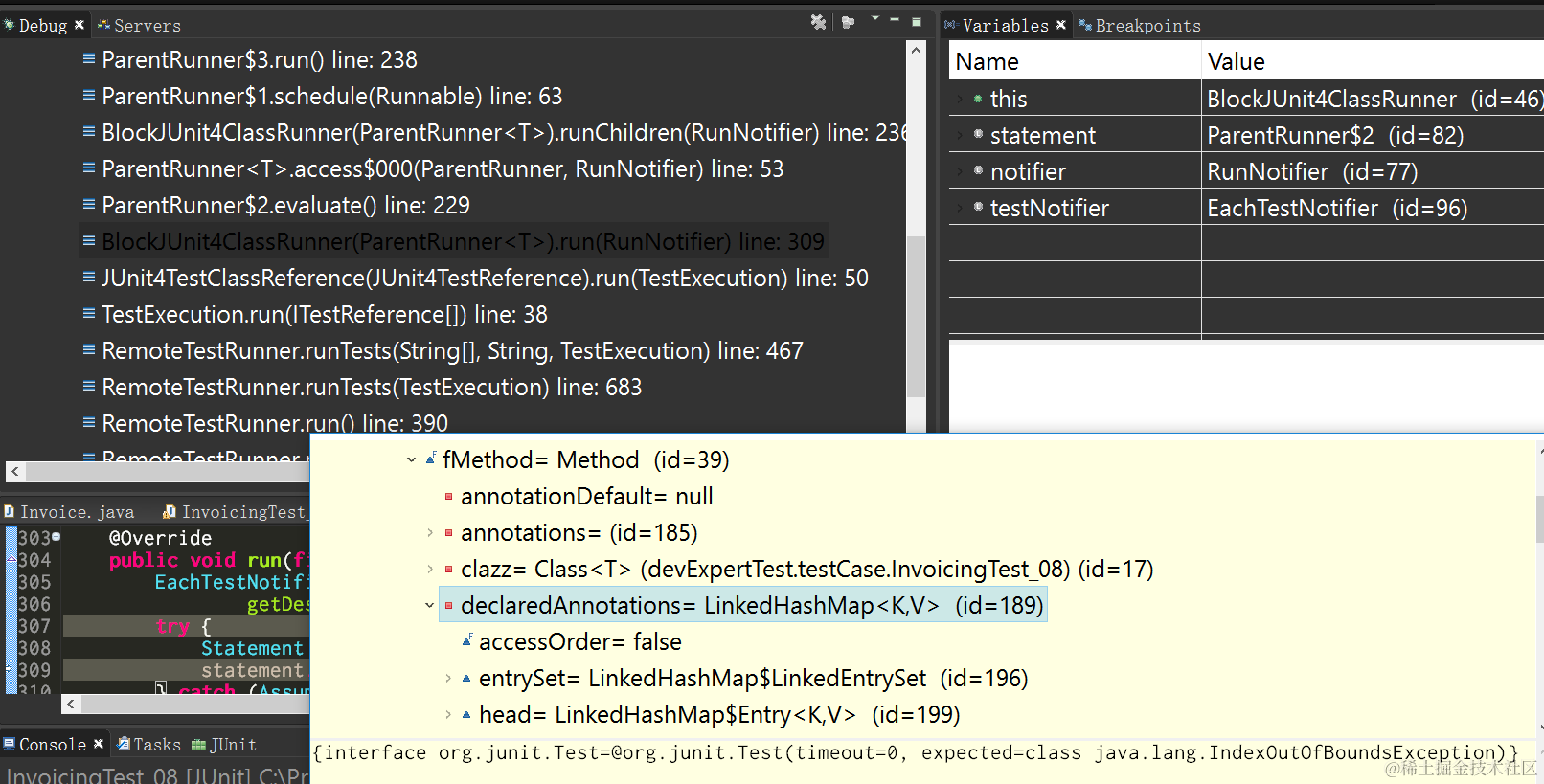Expand the 'statement' variable
Viewport: 1544px width, 784px height.
click(961, 135)
